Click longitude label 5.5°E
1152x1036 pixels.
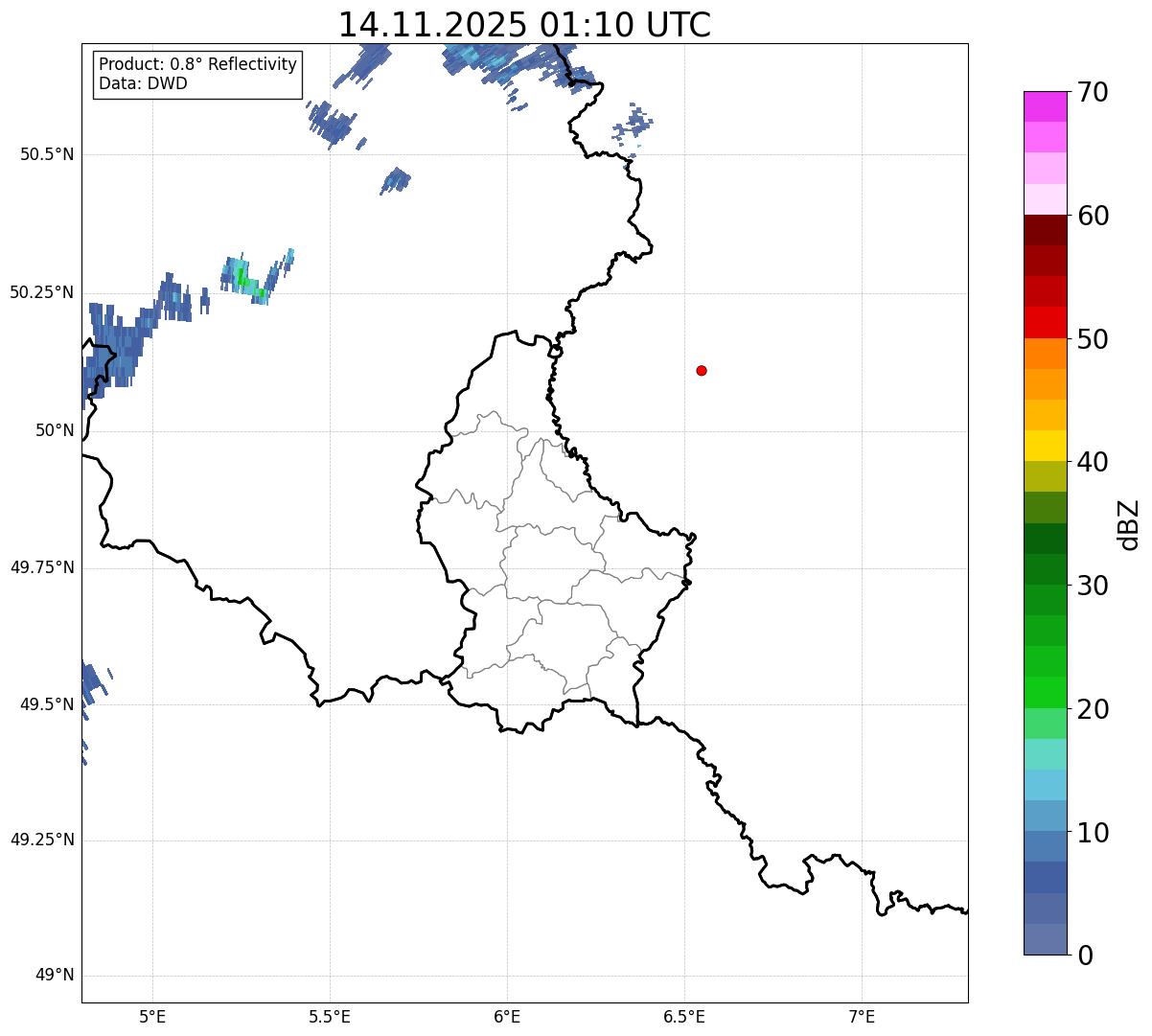coord(330,1017)
